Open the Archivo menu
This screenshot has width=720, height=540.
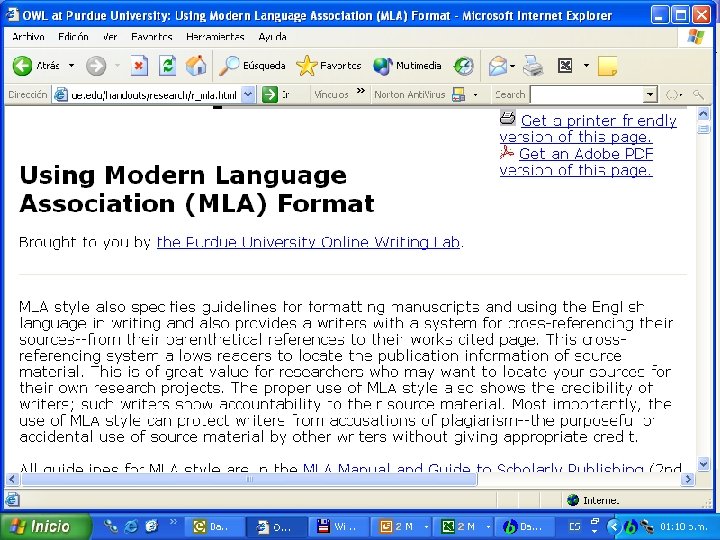[28, 37]
